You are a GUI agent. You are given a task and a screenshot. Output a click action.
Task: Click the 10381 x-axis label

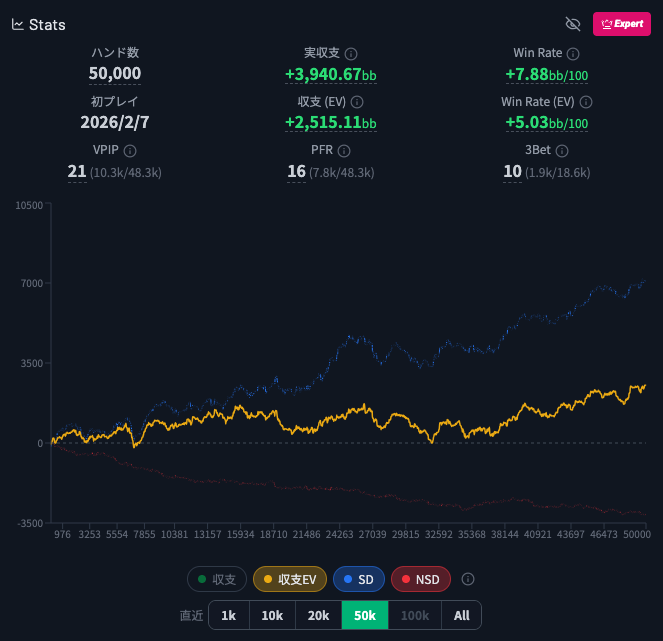point(174,534)
